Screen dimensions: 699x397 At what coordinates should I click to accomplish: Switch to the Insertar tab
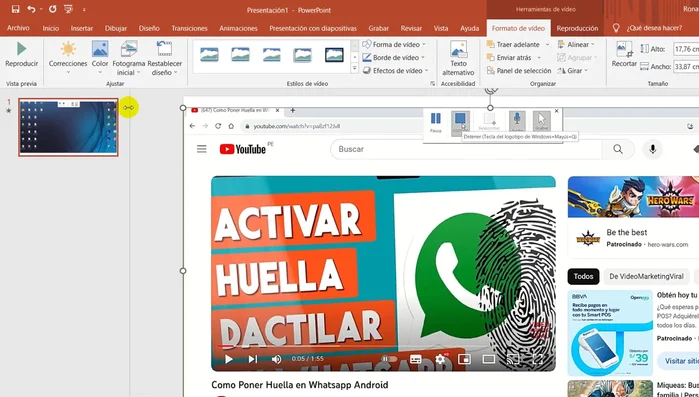(82, 28)
